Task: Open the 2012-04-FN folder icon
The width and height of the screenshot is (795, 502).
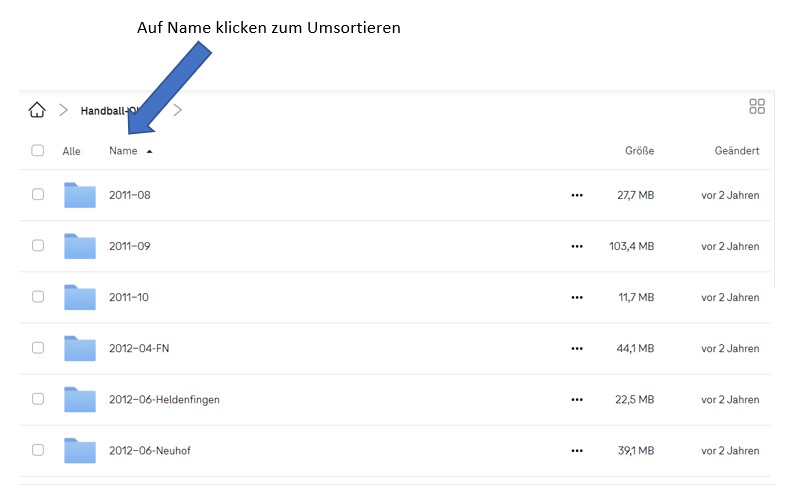Action: pyautogui.click(x=80, y=349)
